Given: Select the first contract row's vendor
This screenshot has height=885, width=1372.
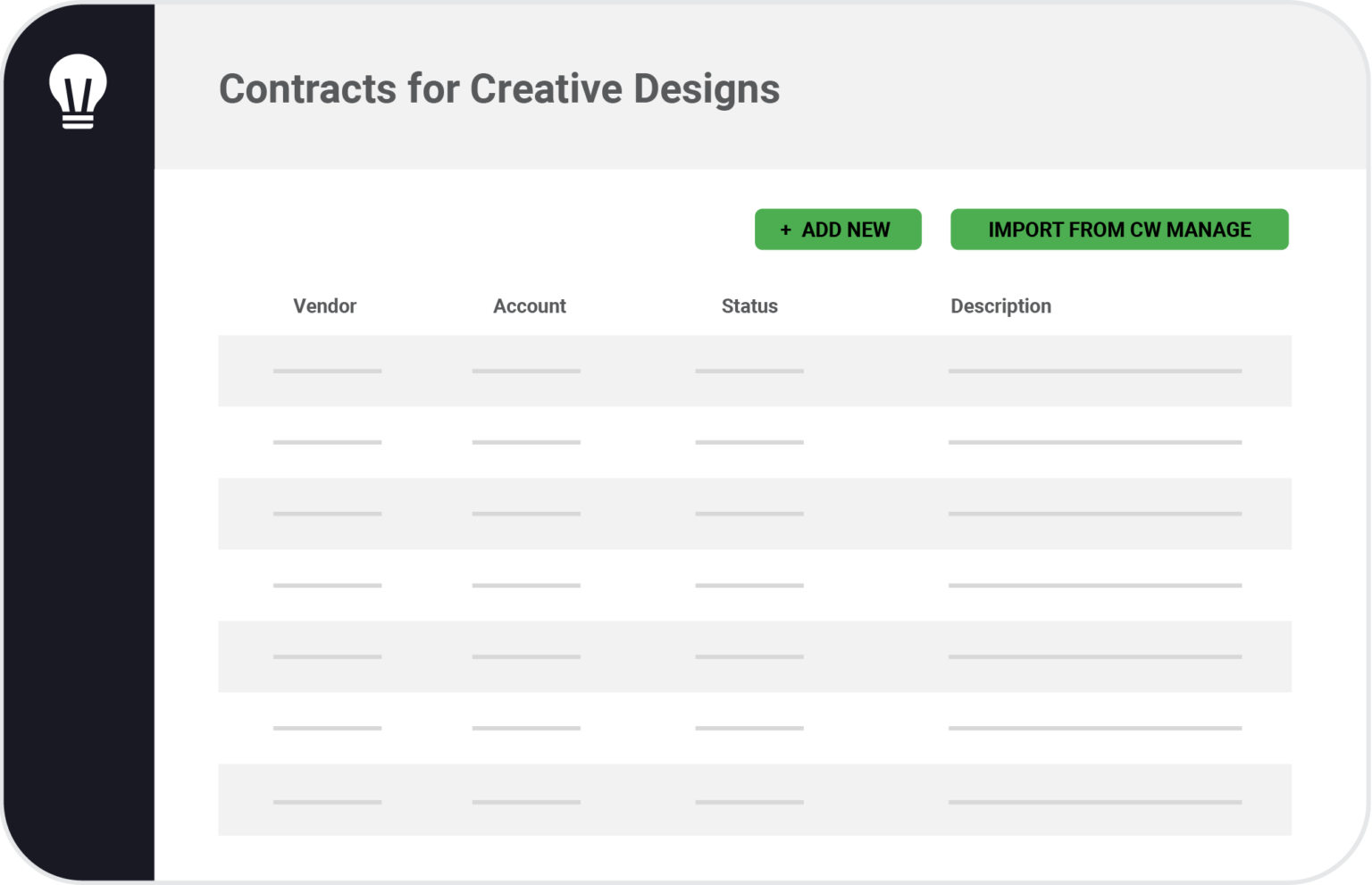Looking at the screenshot, I should (327, 371).
